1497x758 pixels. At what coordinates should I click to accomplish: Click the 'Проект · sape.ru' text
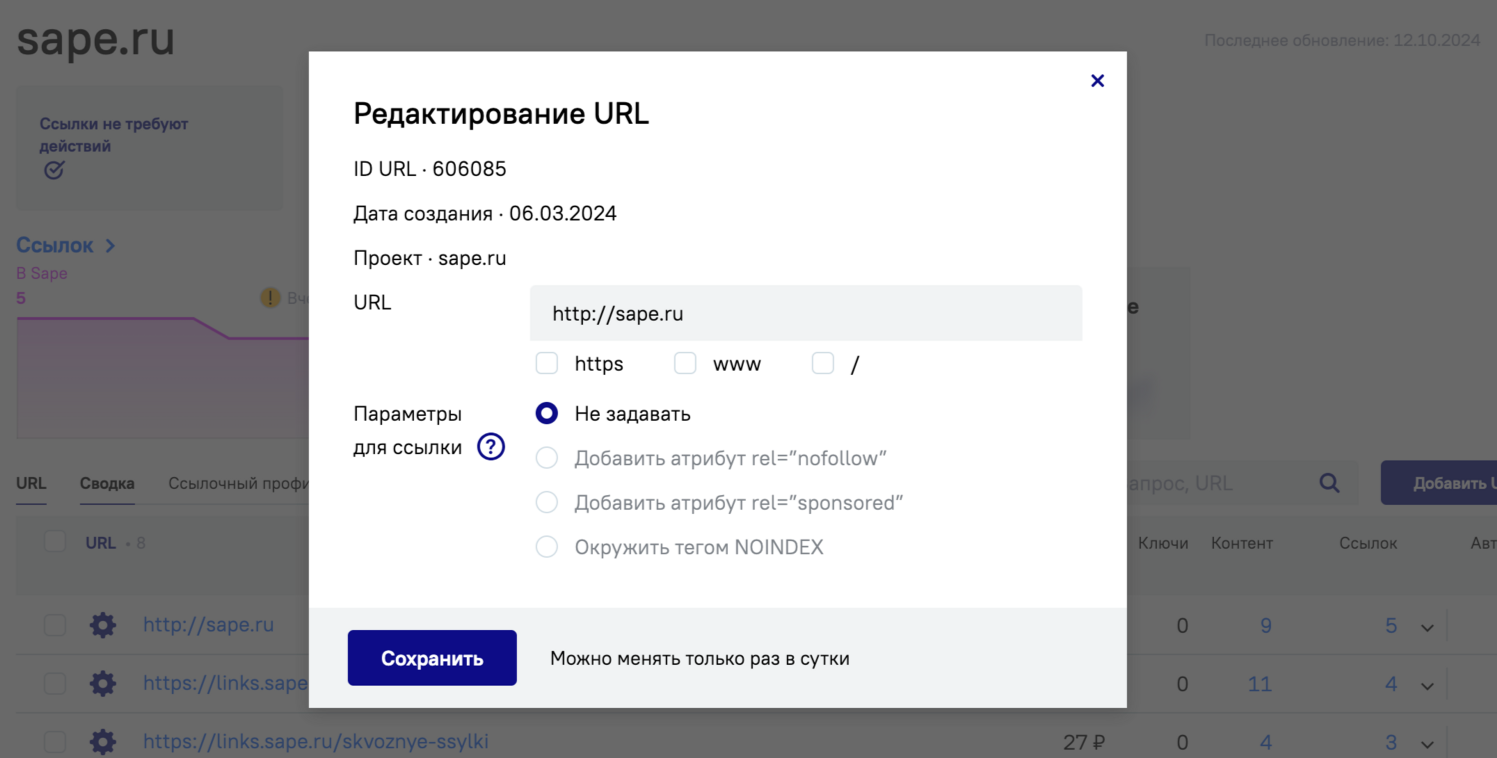(430, 258)
